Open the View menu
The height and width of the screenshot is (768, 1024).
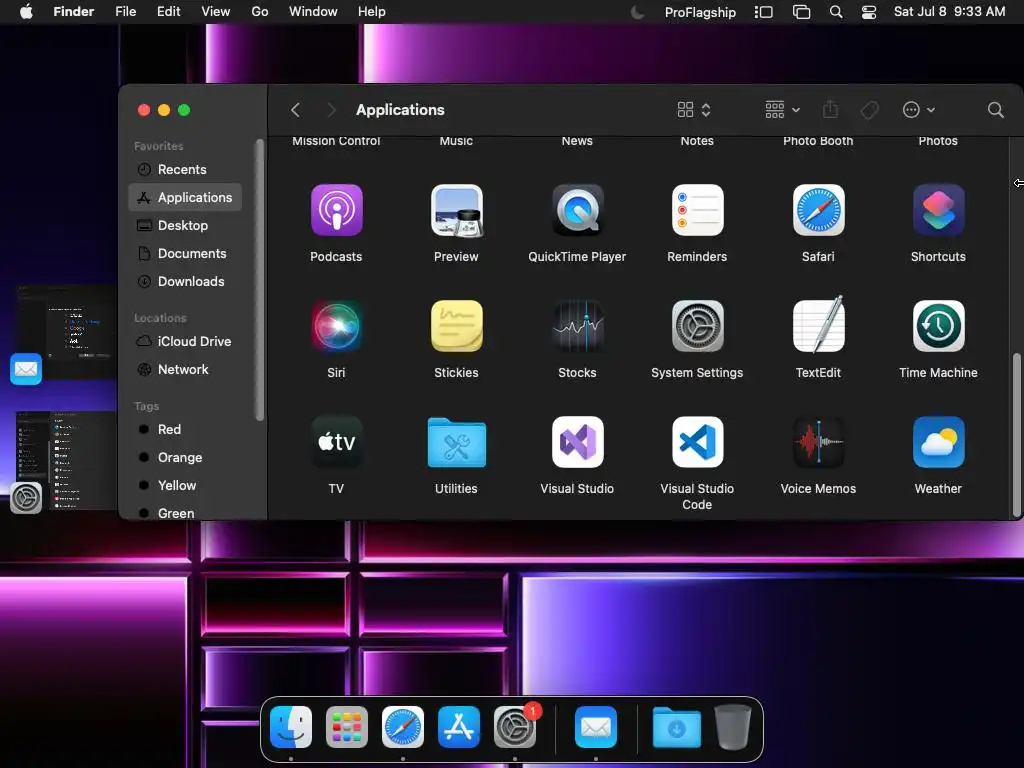[216, 12]
